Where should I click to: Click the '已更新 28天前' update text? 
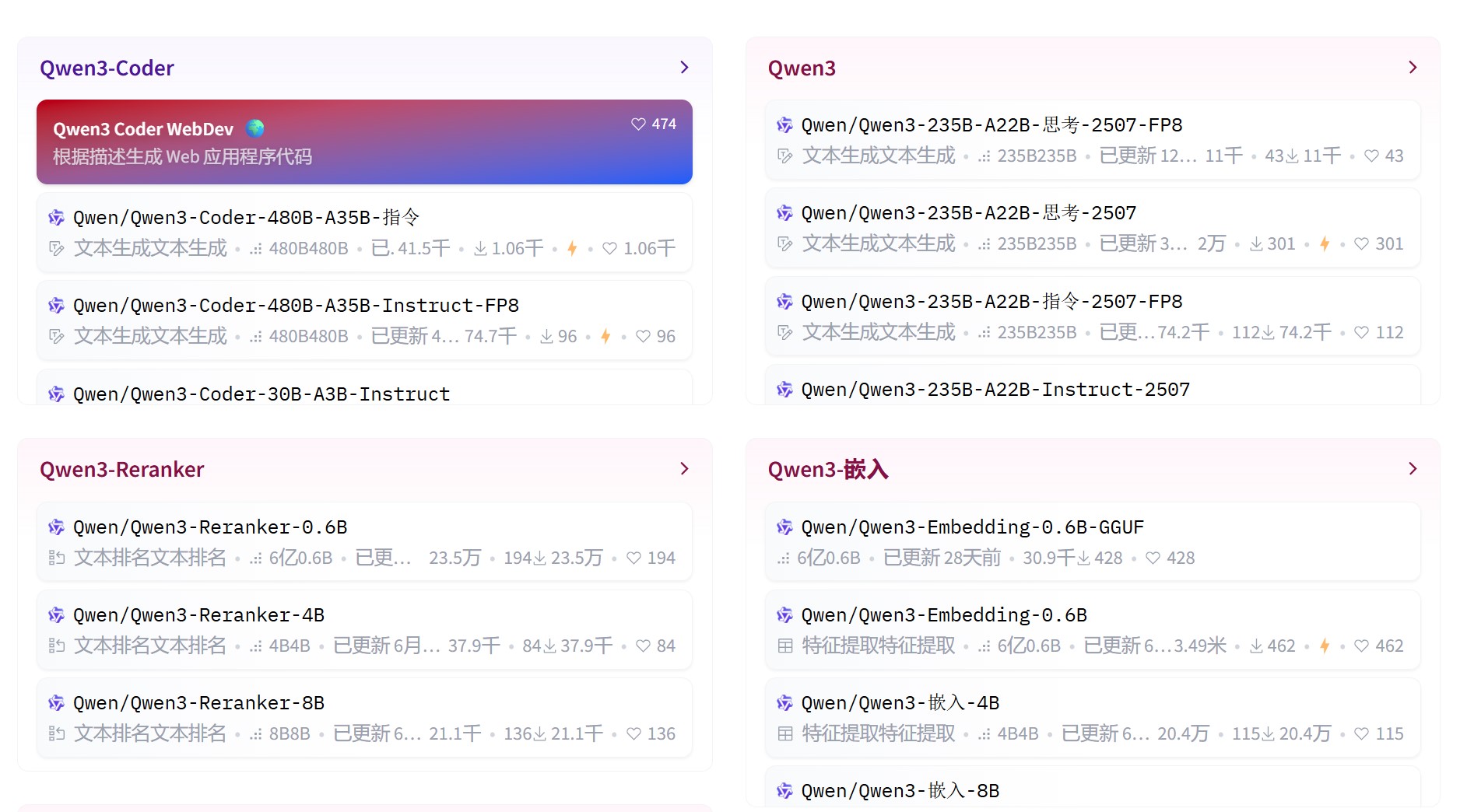click(x=942, y=558)
